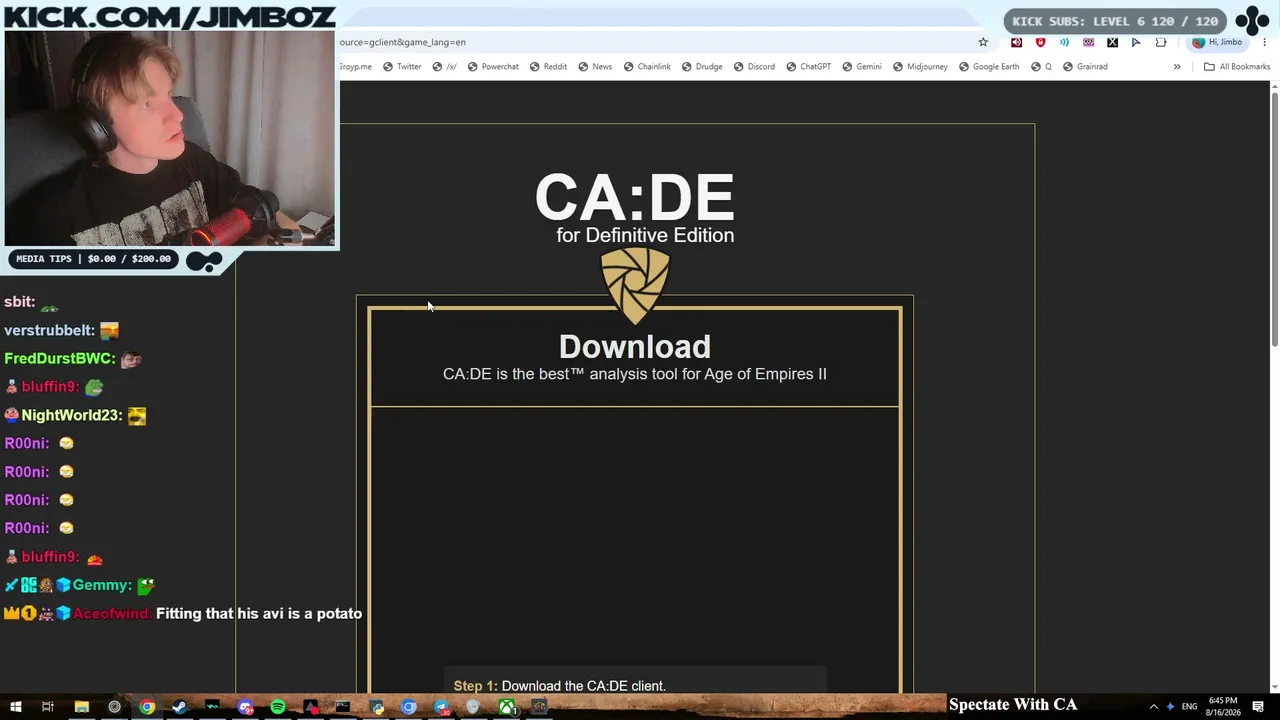Open the Google Earth bookmark

tap(989, 67)
